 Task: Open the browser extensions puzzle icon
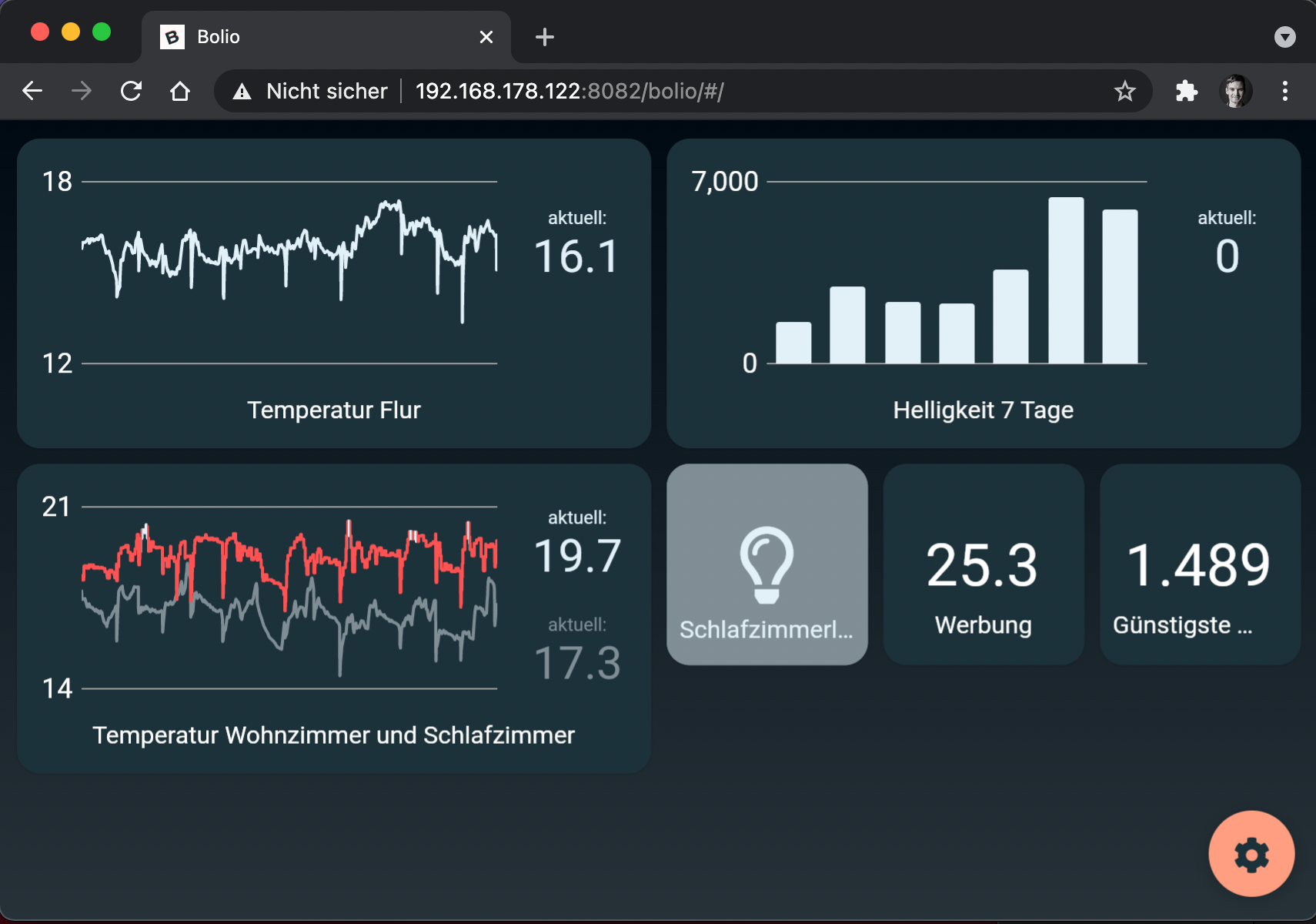(1187, 91)
